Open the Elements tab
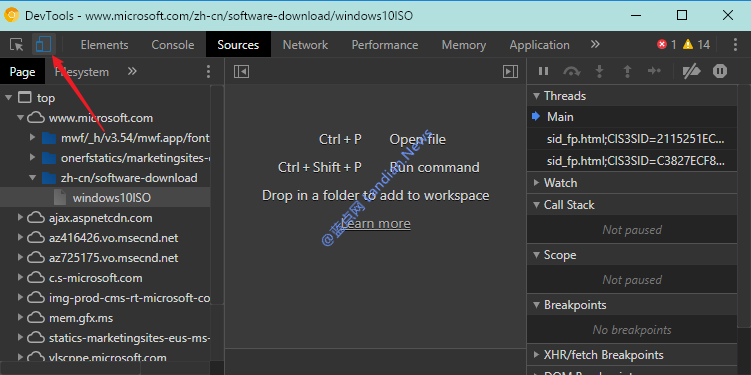The width and height of the screenshot is (751, 375). (104, 45)
